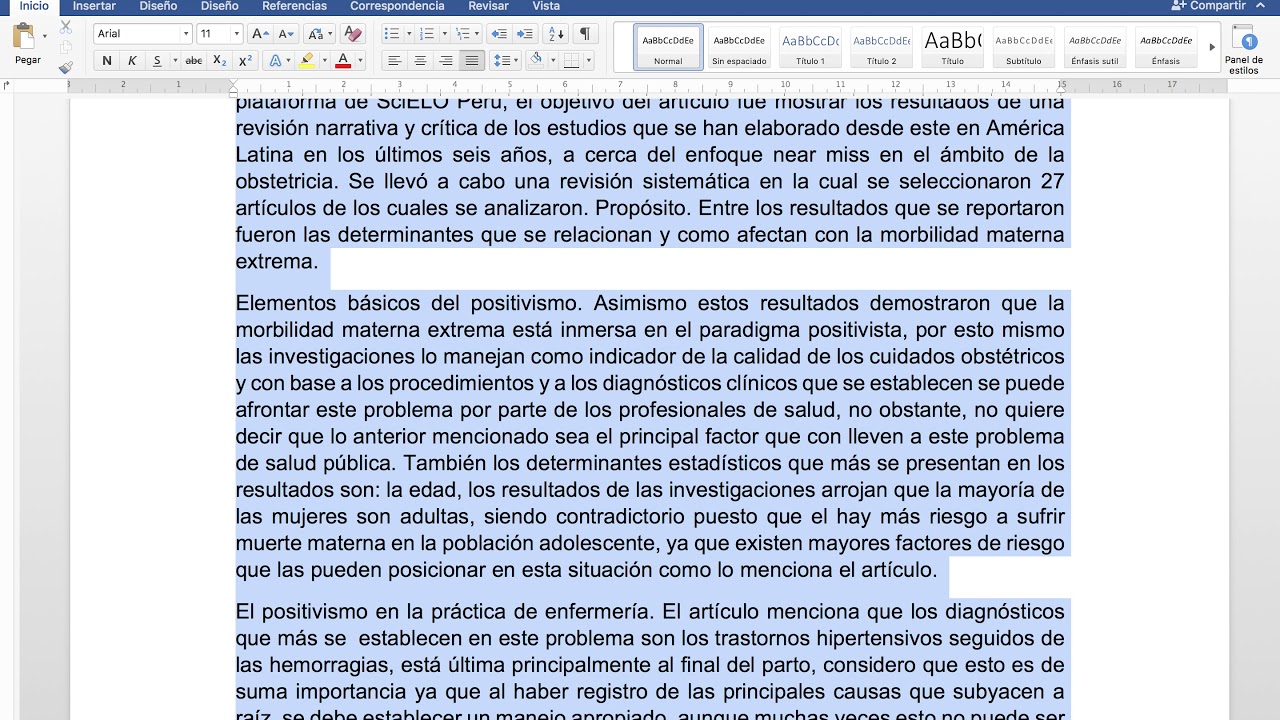Expand the styles gallery arrow
Viewport: 1280px width, 720px height.
tap(1212, 47)
